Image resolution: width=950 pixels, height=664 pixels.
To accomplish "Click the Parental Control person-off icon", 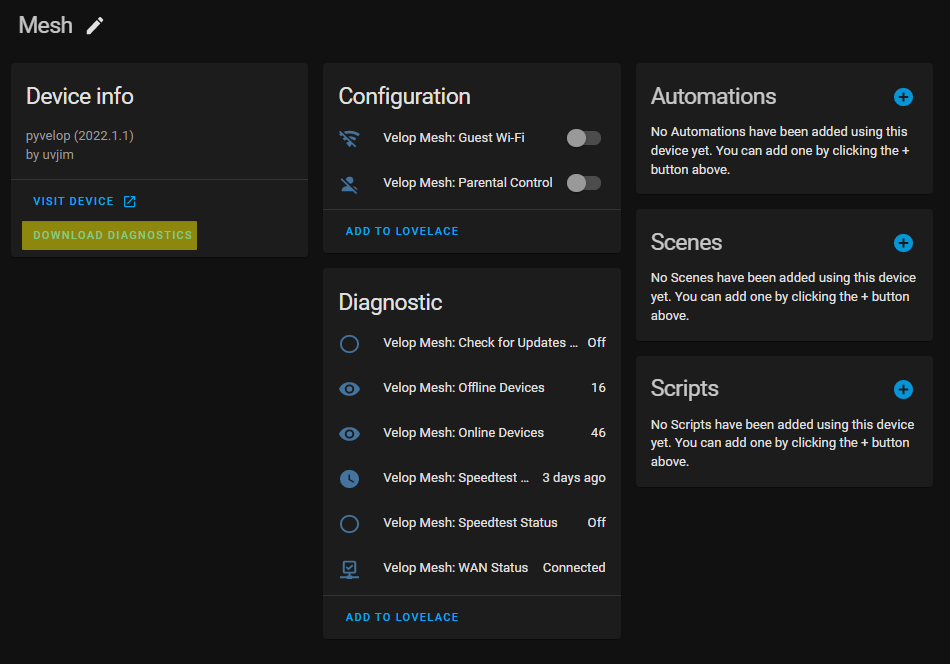I will pos(349,184).
